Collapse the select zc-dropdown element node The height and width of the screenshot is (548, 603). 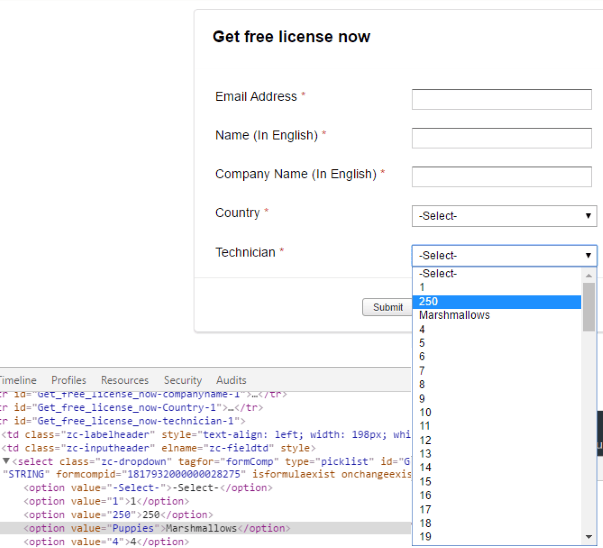[6, 461]
